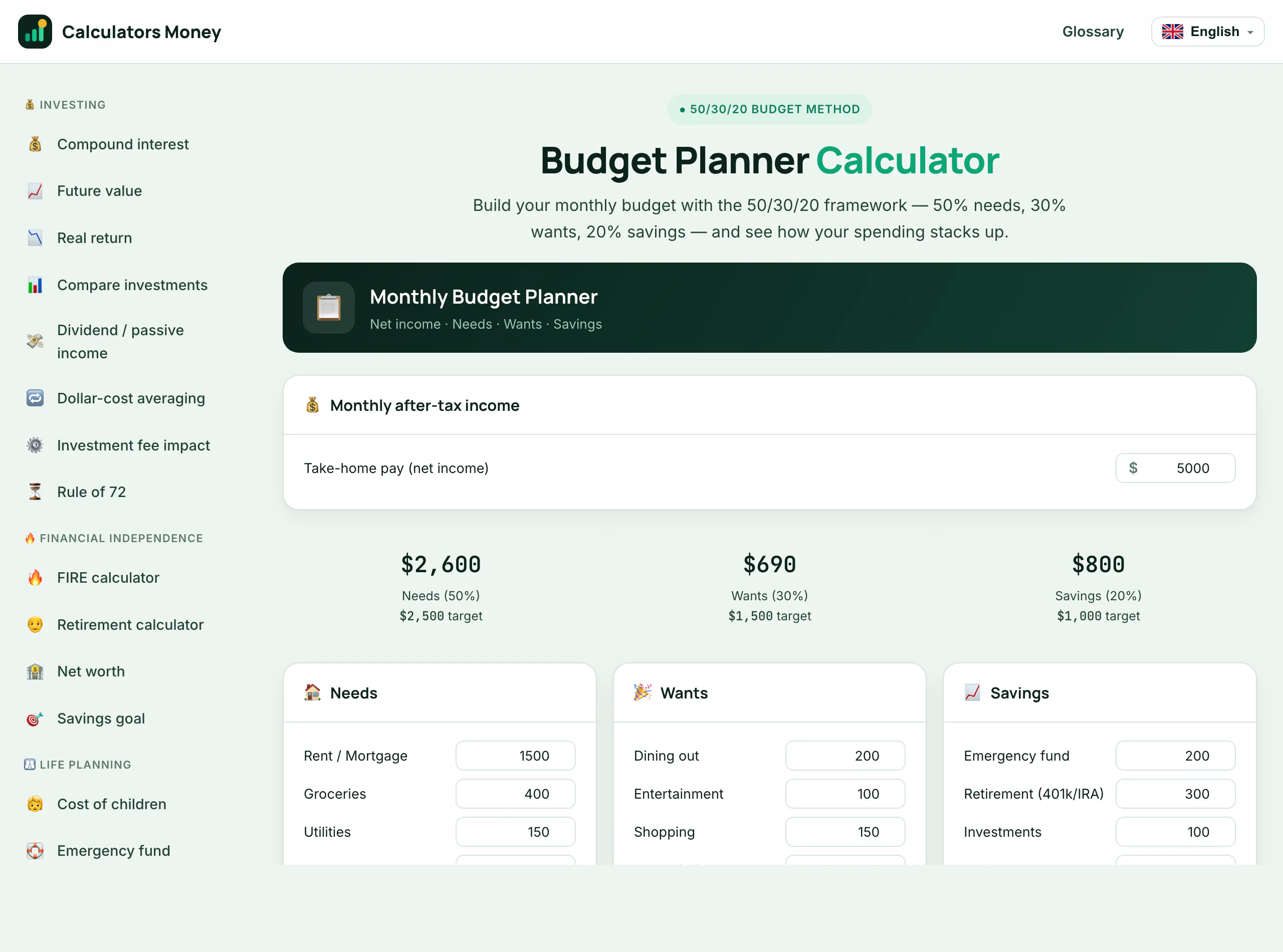Open the Savings goal calculator

coord(101,719)
